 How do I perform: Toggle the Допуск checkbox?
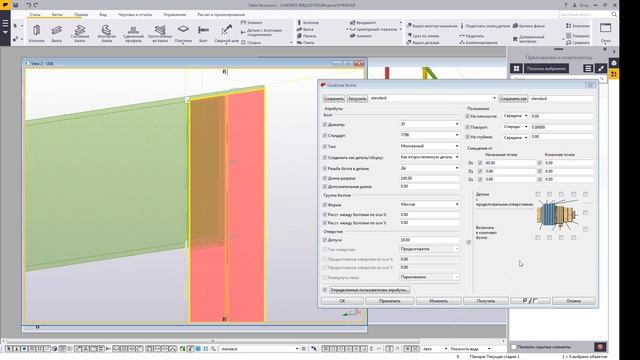(x=325, y=240)
